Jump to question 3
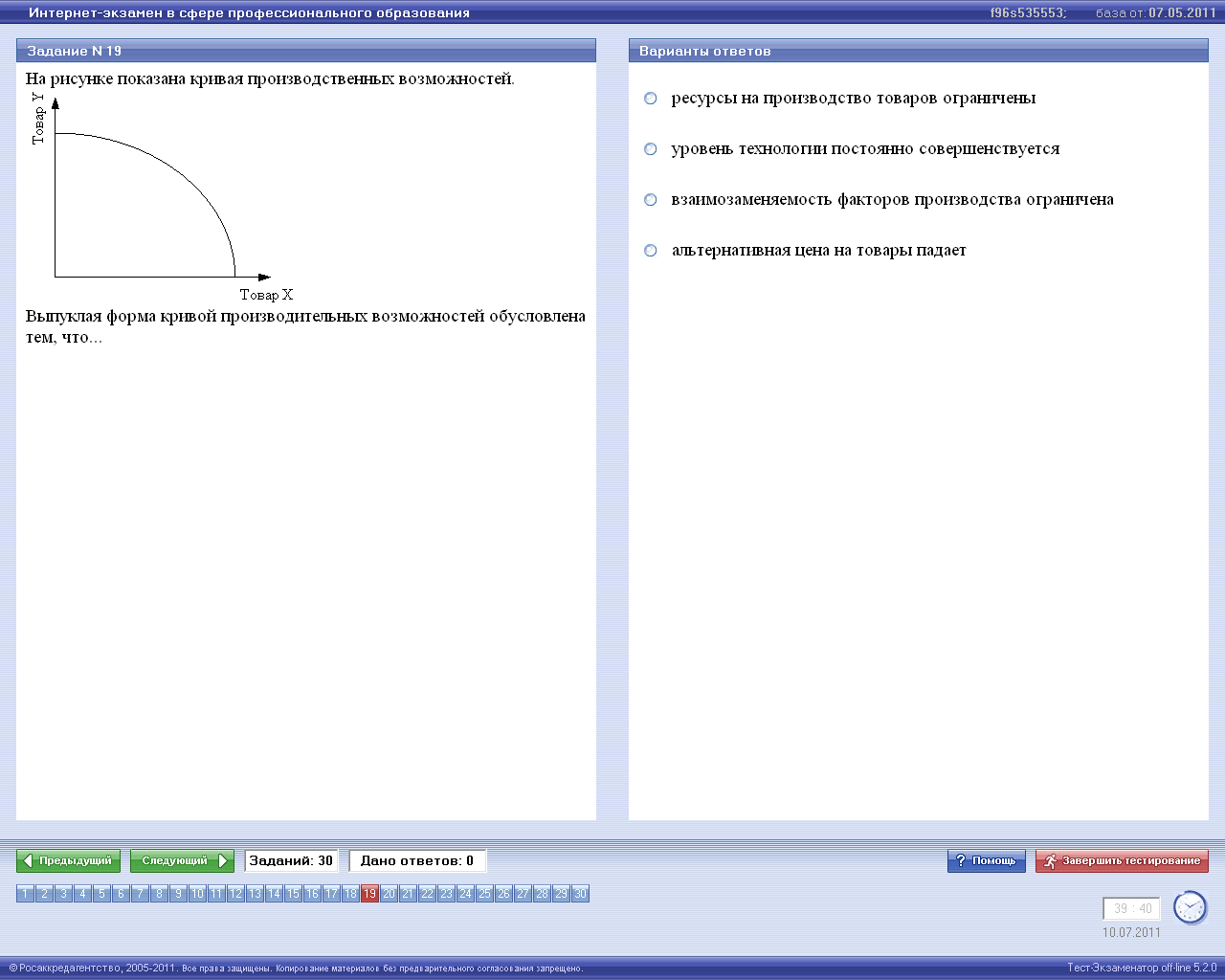The image size is (1225, 980). point(63,894)
